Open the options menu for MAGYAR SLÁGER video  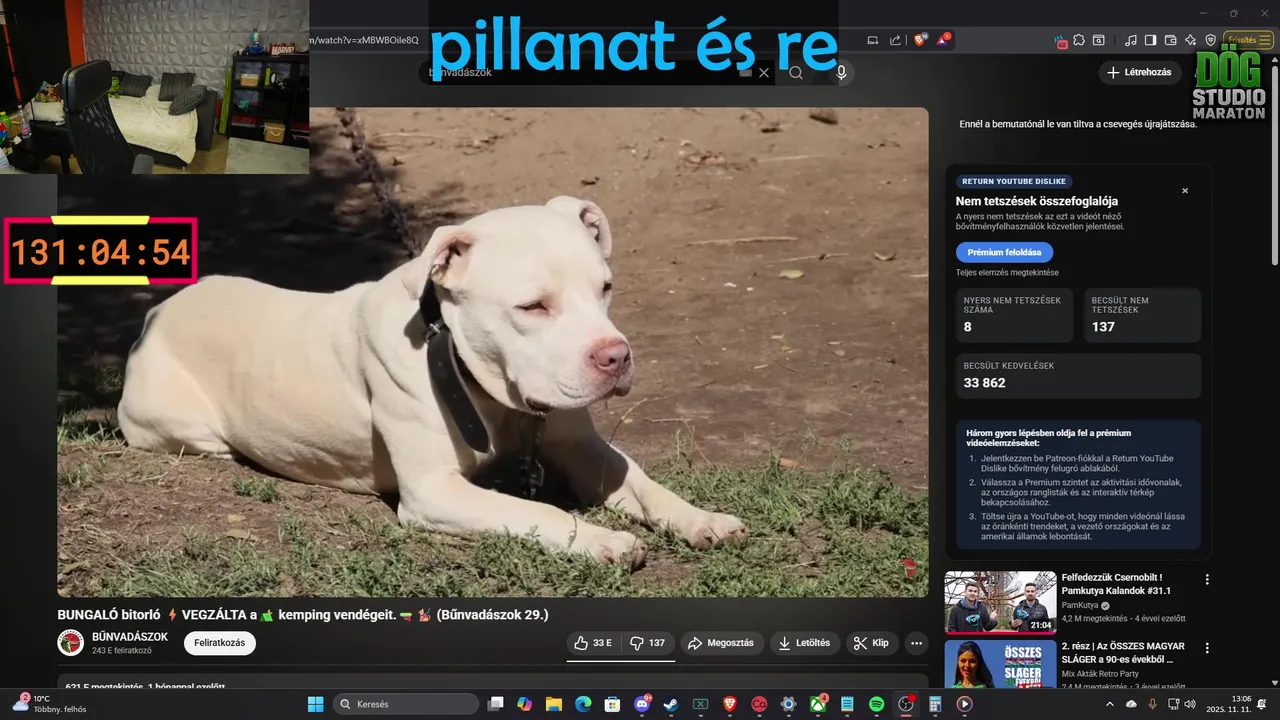pos(1207,648)
